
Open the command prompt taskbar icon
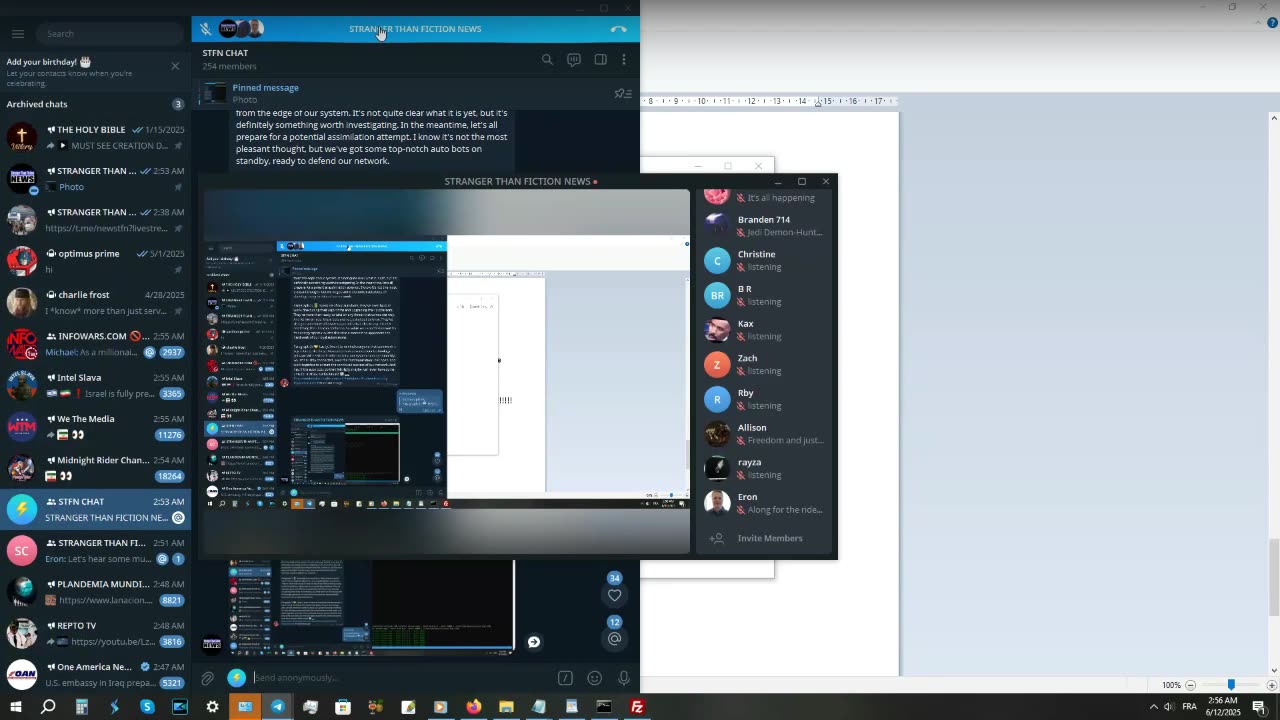click(x=604, y=707)
